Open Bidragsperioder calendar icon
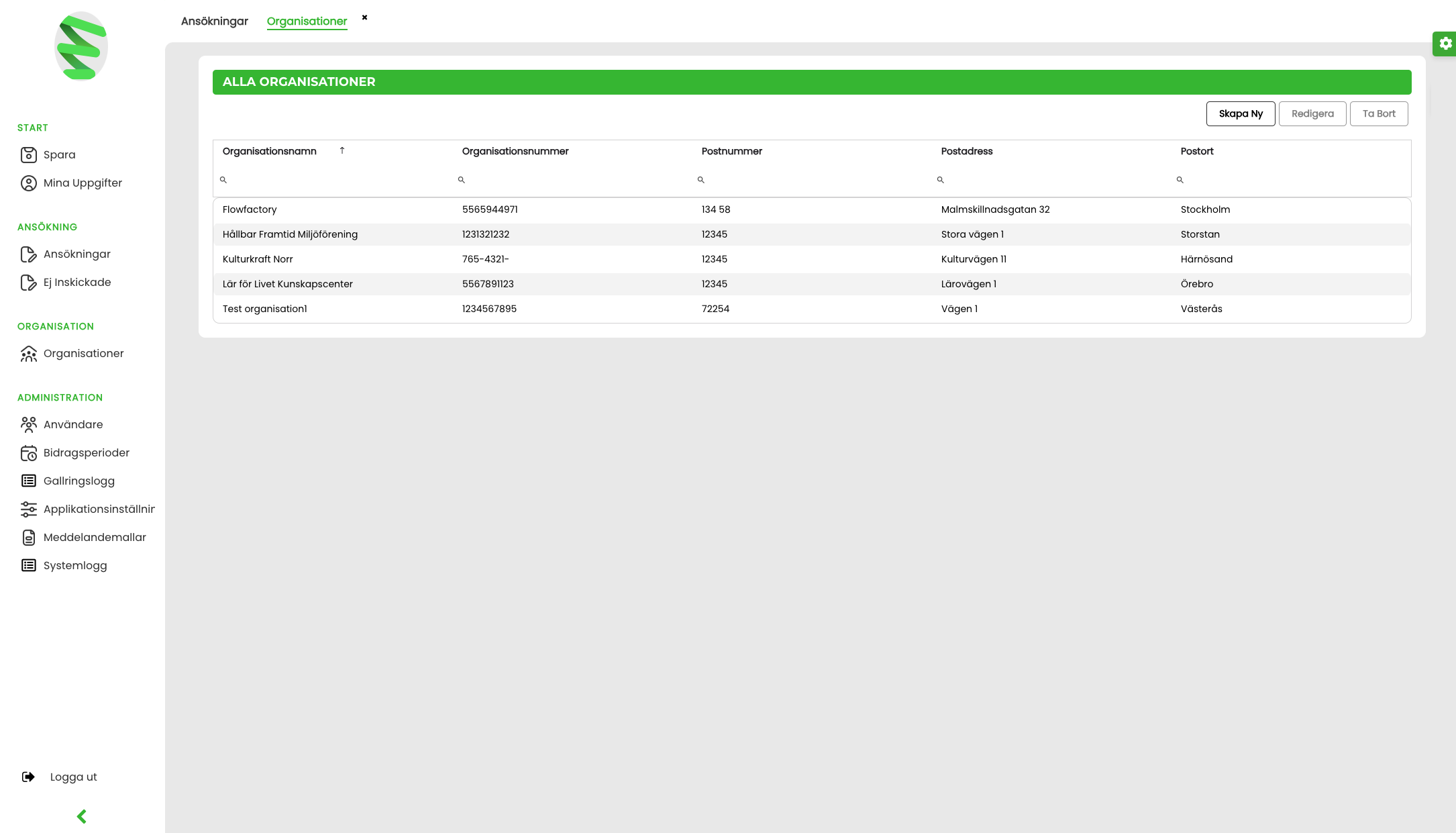Viewport: 1456px width, 833px height. point(28,453)
